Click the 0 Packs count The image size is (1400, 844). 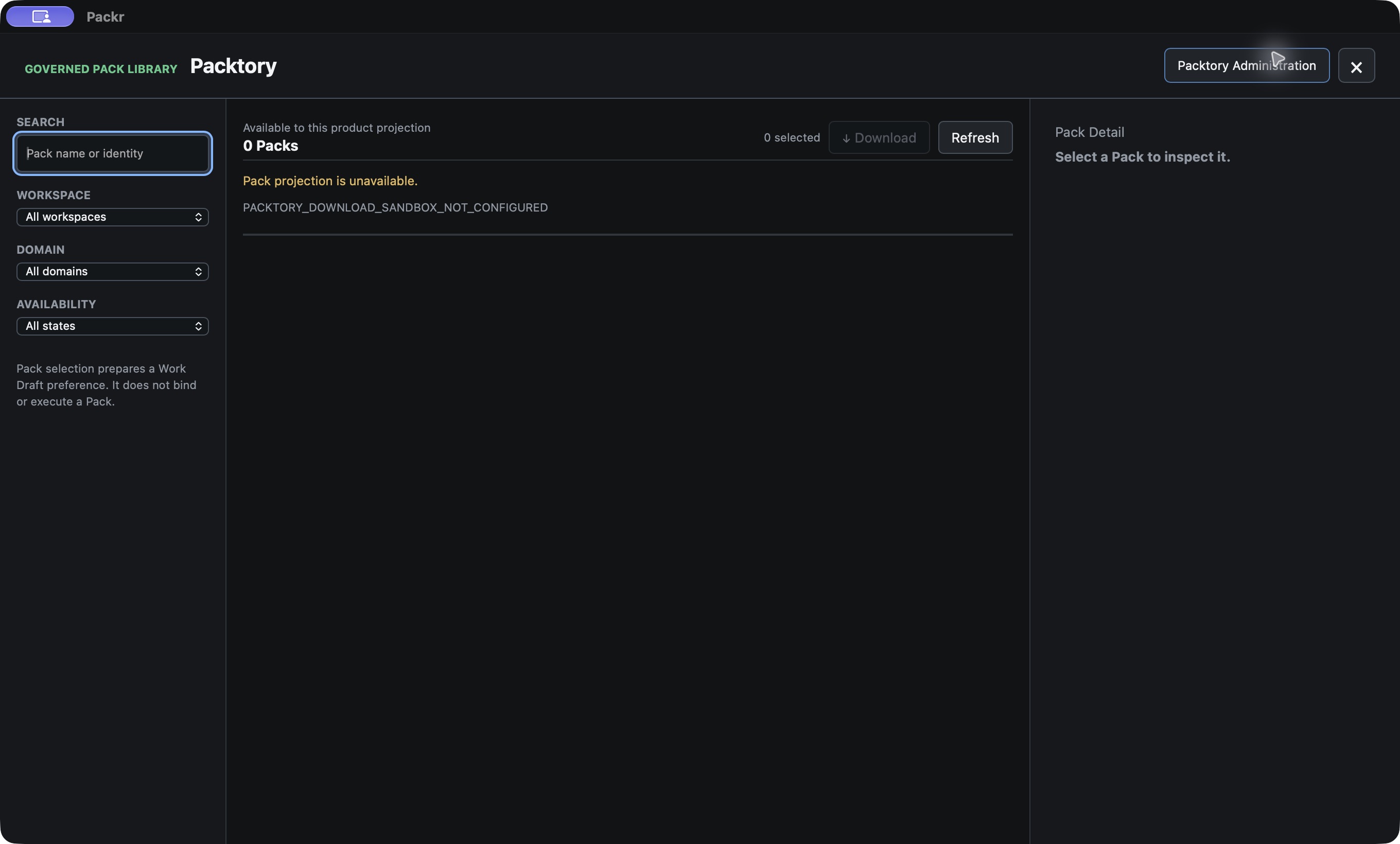(x=270, y=146)
